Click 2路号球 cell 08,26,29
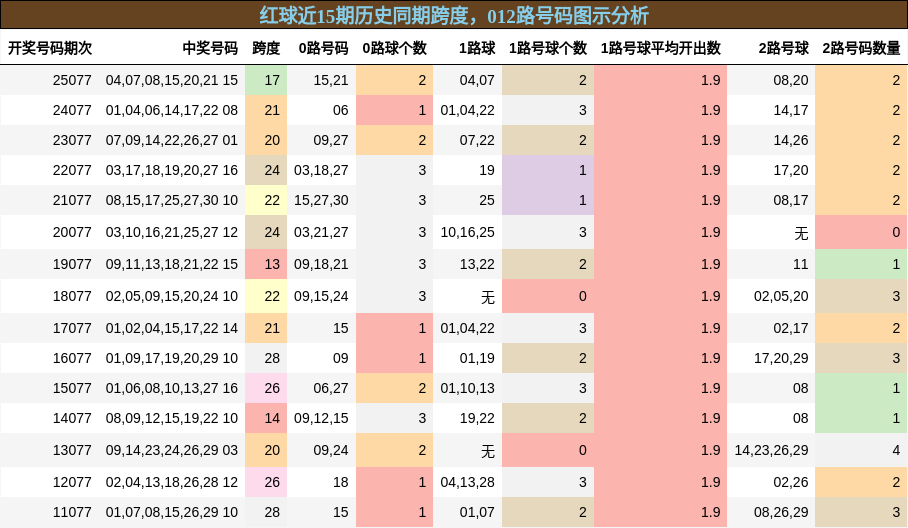Viewport: 908px width, 528px height. 781,512
